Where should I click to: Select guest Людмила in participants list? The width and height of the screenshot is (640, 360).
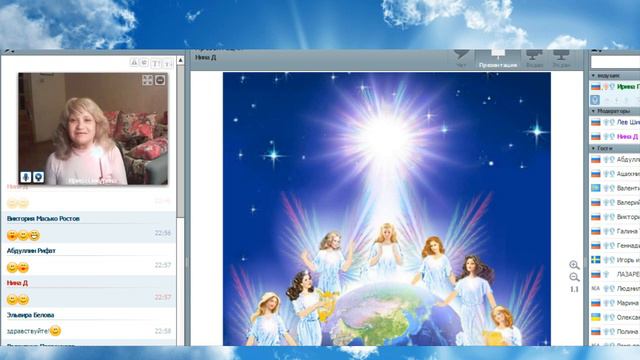[615, 289]
